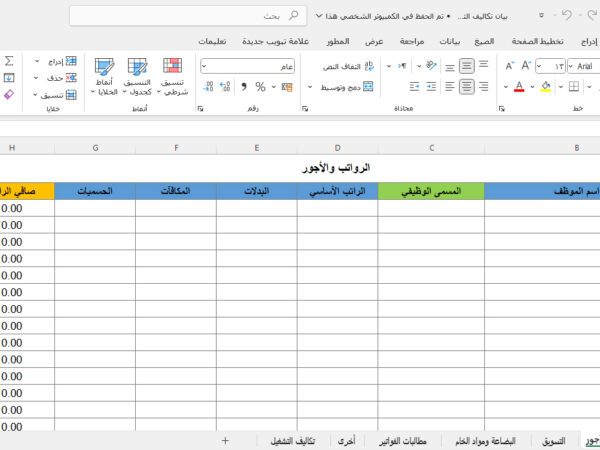Toggle Wrap Text (التفاف النص)

(x=348, y=66)
